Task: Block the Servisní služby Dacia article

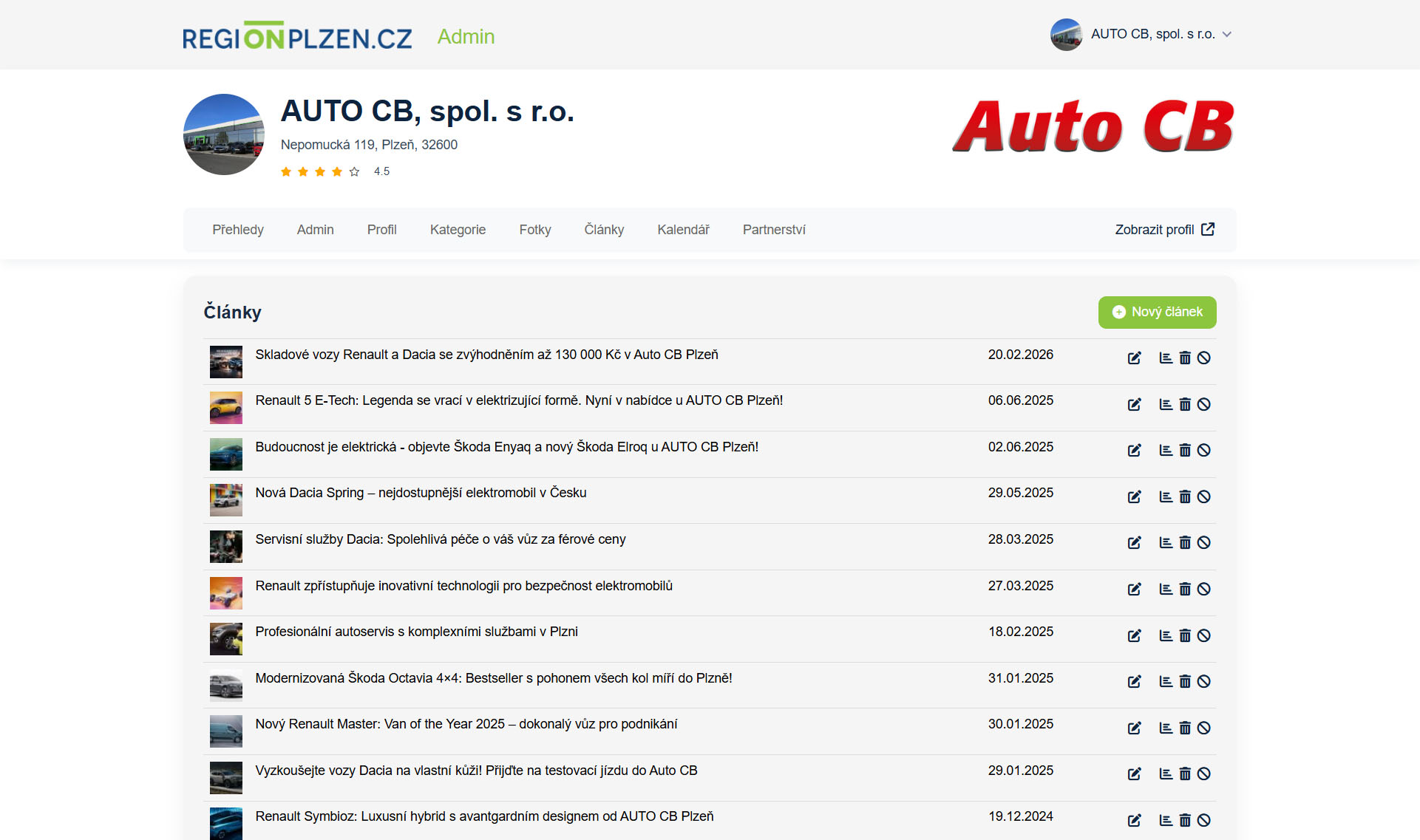Action: click(x=1204, y=543)
